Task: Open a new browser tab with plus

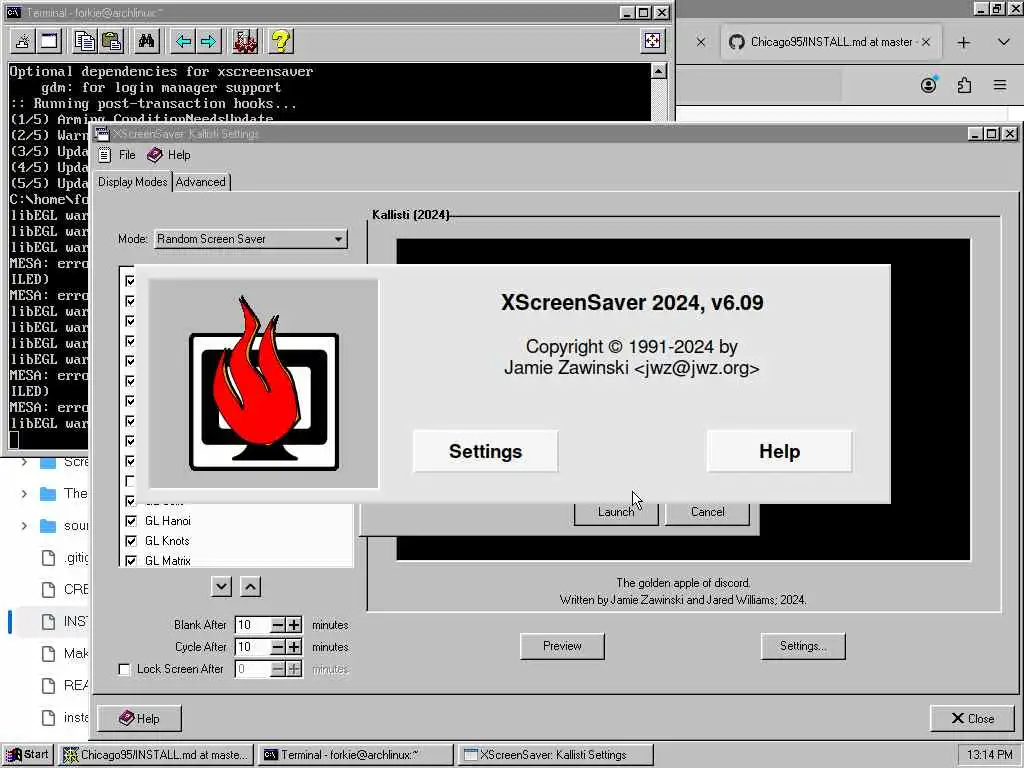Action: [963, 42]
